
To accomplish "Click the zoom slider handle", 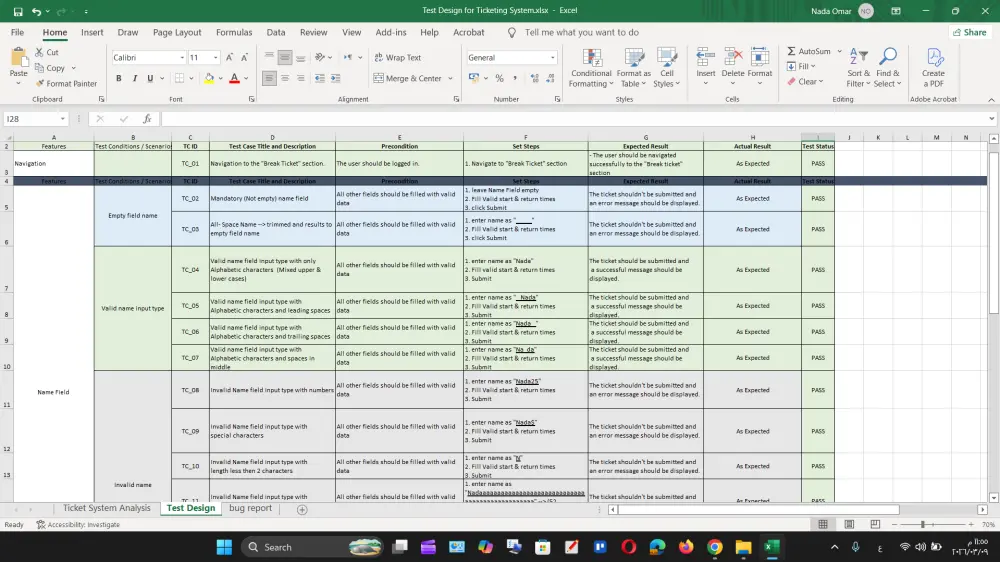I will click(922, 524).
